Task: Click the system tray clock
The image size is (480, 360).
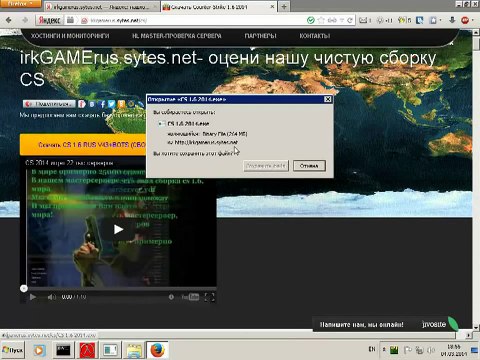Action: coord(454,350)
